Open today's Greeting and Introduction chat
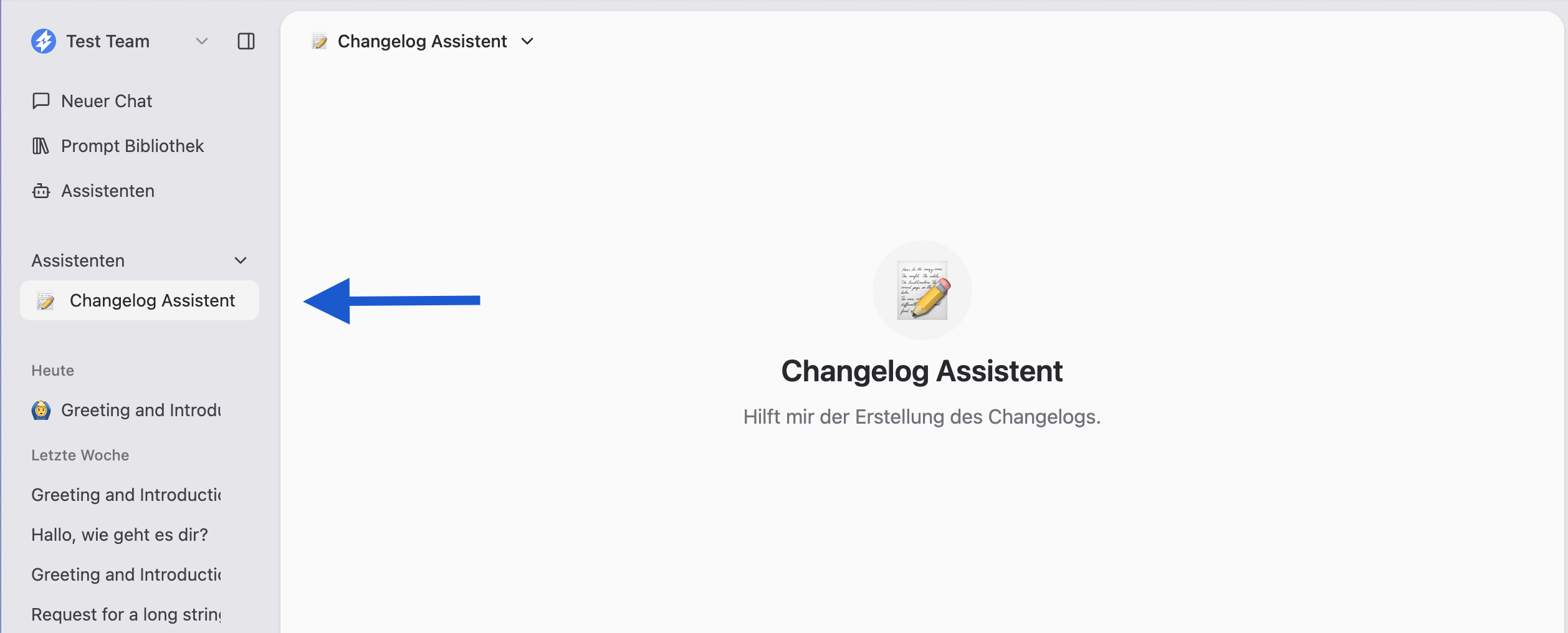The width and height of the screenshot is (1568, 633). click(x=141, y=410)
